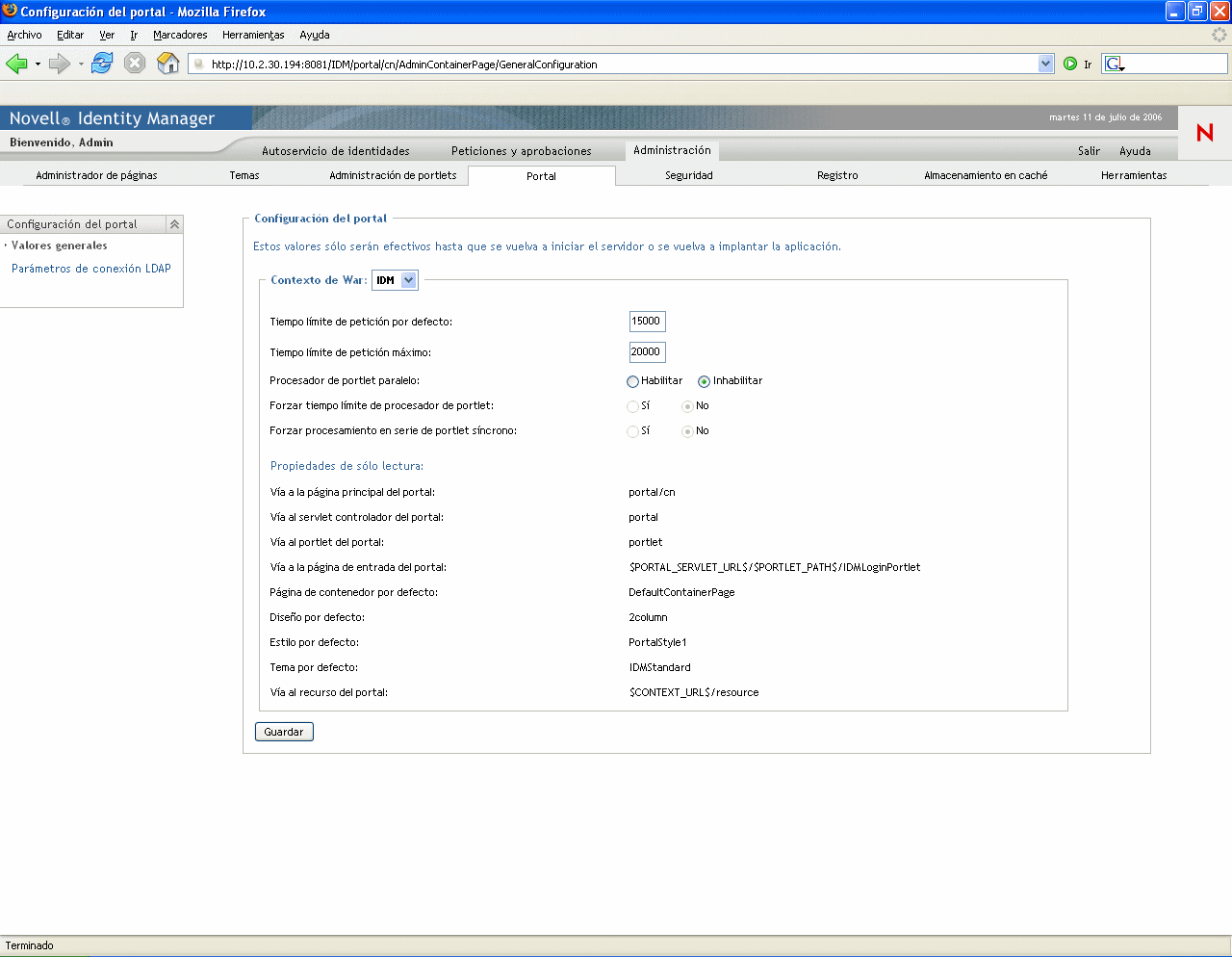Select Inhabilitar for Procesador de portlet paralelo
The image size is (1232, 957).
704,381
